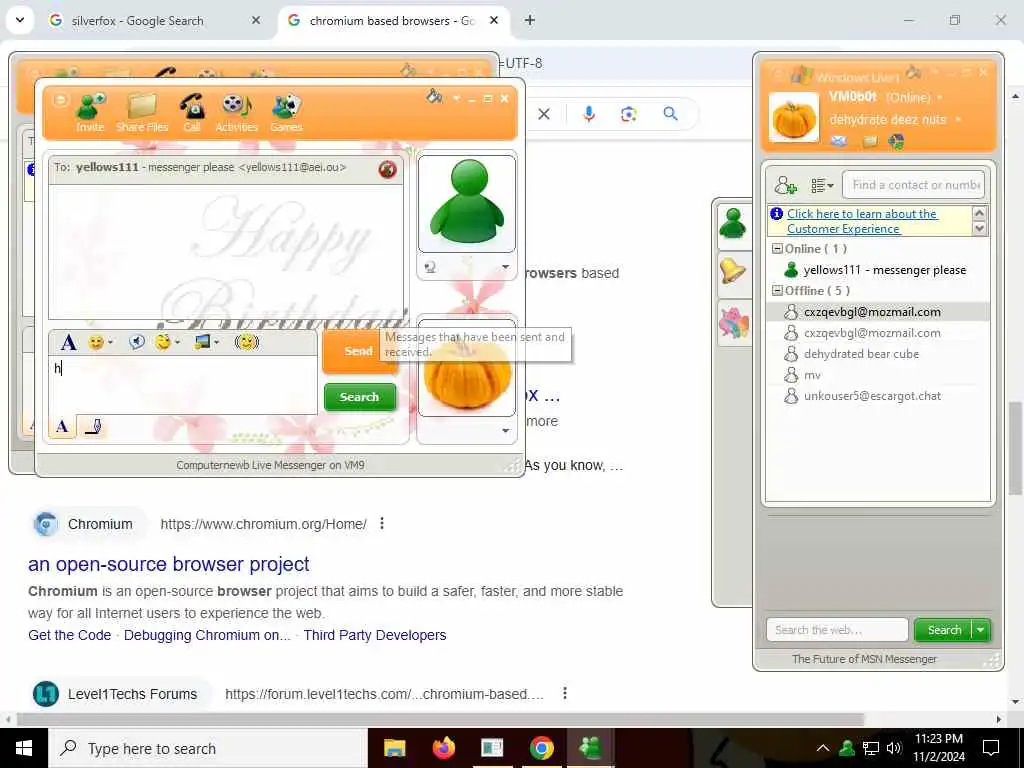Launch Games from the chat toolbar
Image resolution: width=1024 pixels, height=768 pixels.
point(286,112)
